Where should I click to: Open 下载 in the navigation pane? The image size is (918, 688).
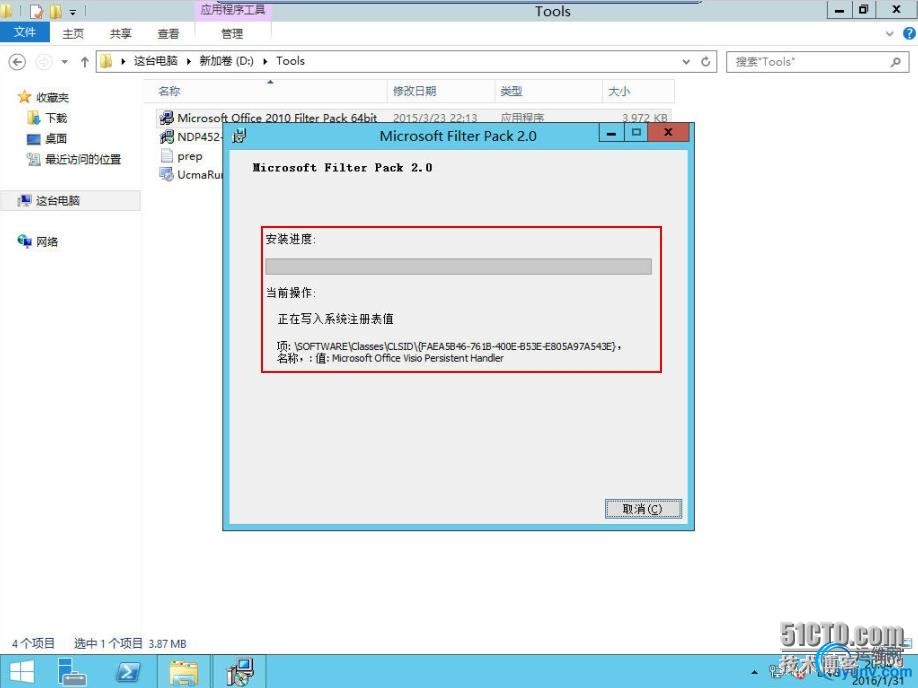(56, 118)
